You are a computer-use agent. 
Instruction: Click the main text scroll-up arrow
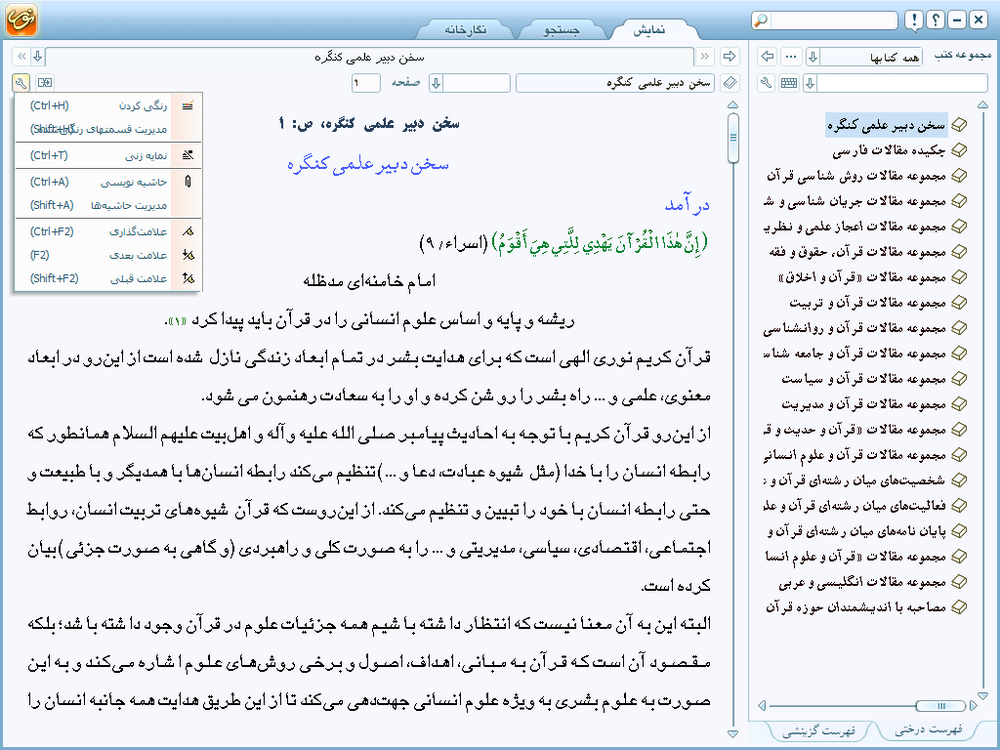coord(733,105)
